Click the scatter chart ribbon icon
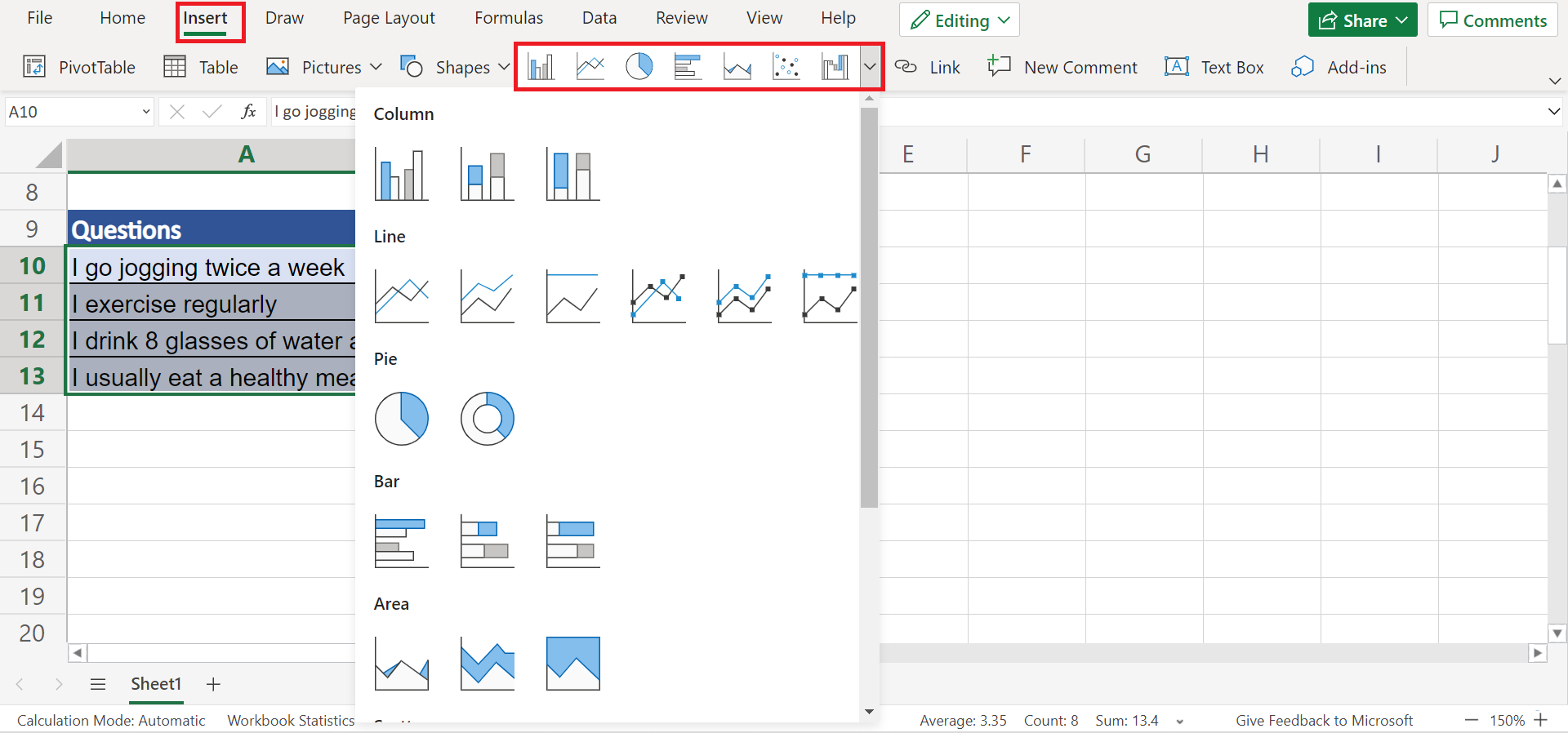 [x=786, y=67]
